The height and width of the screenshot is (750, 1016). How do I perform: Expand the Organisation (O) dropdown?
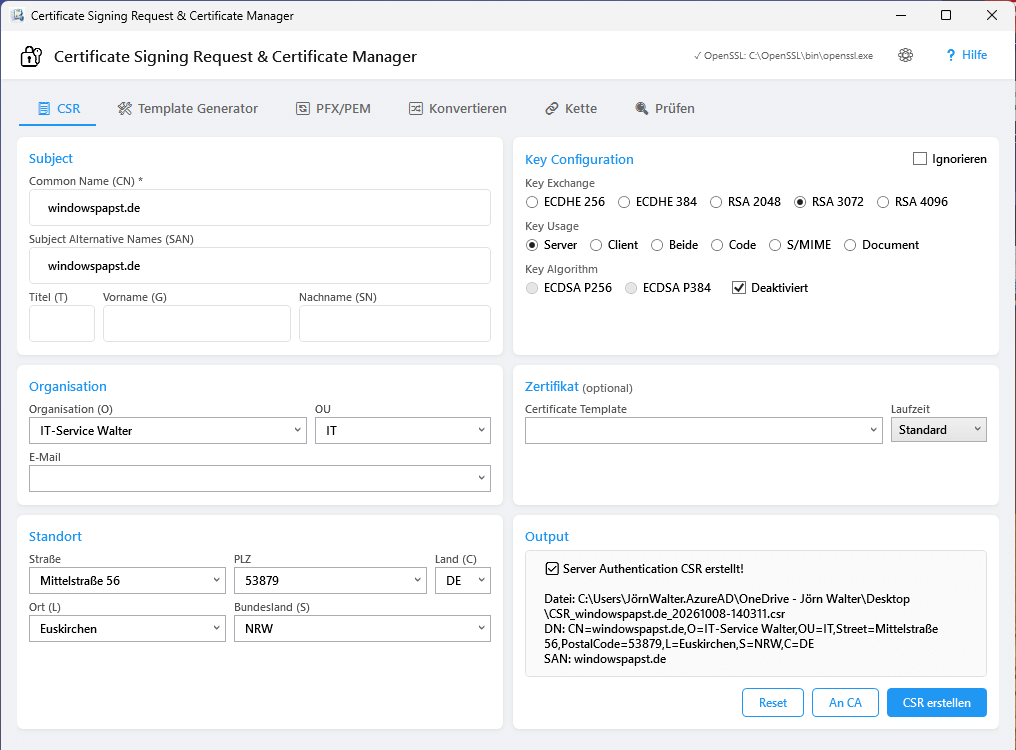click(x=168, y=430)
